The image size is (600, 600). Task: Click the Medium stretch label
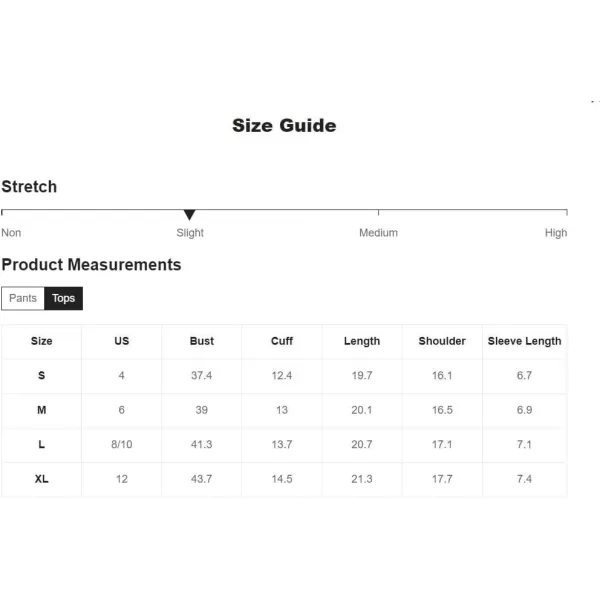pyautogui.click(x=378, y=233)
